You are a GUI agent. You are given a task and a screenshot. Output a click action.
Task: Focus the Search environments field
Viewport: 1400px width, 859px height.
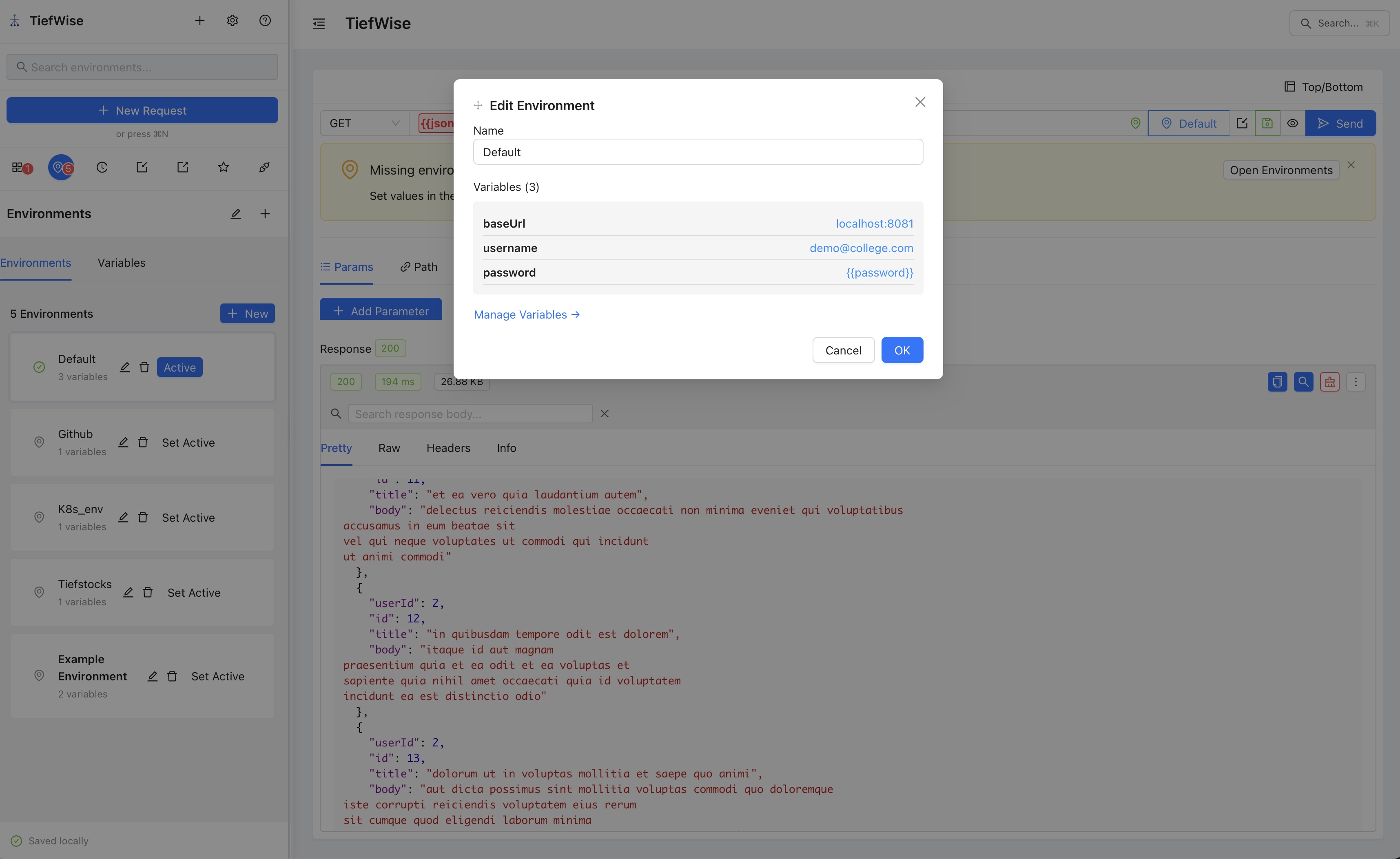pyautogui.click(x=142, y=67)
